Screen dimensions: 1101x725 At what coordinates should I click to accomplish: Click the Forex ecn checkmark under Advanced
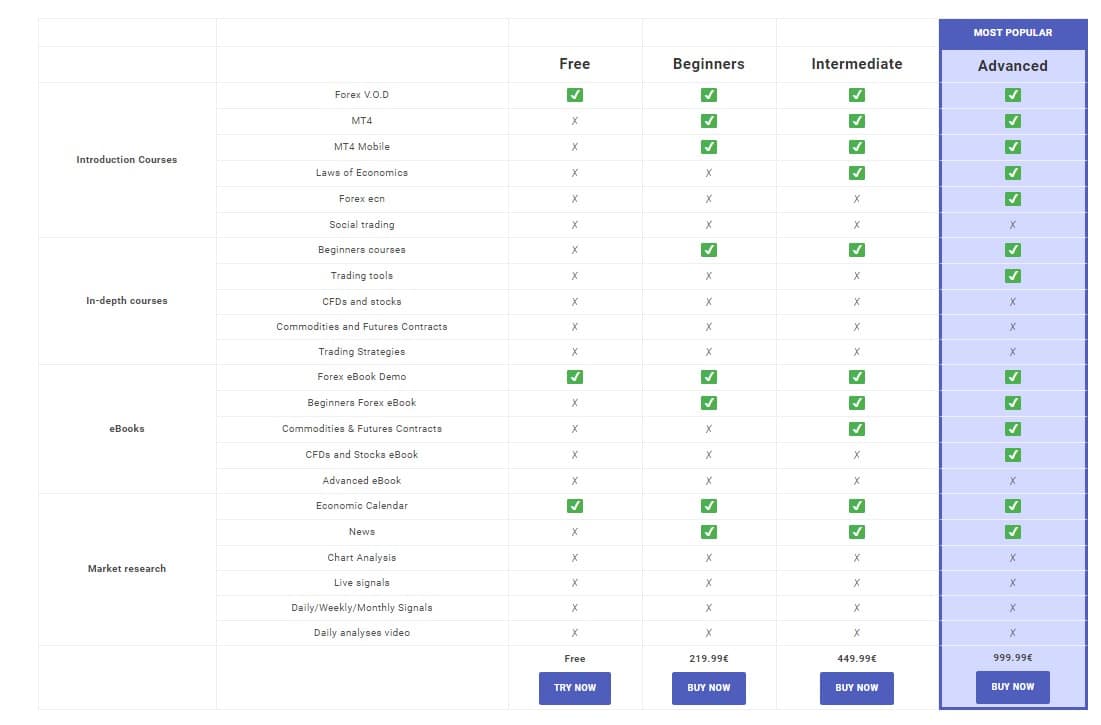(1012, 198)
